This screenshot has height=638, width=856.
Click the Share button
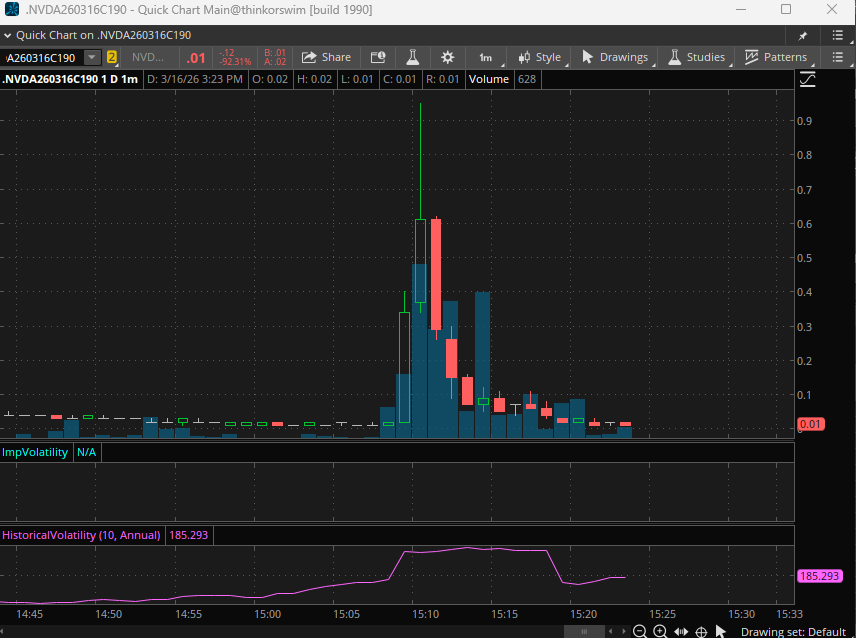(x=326, y=57)
